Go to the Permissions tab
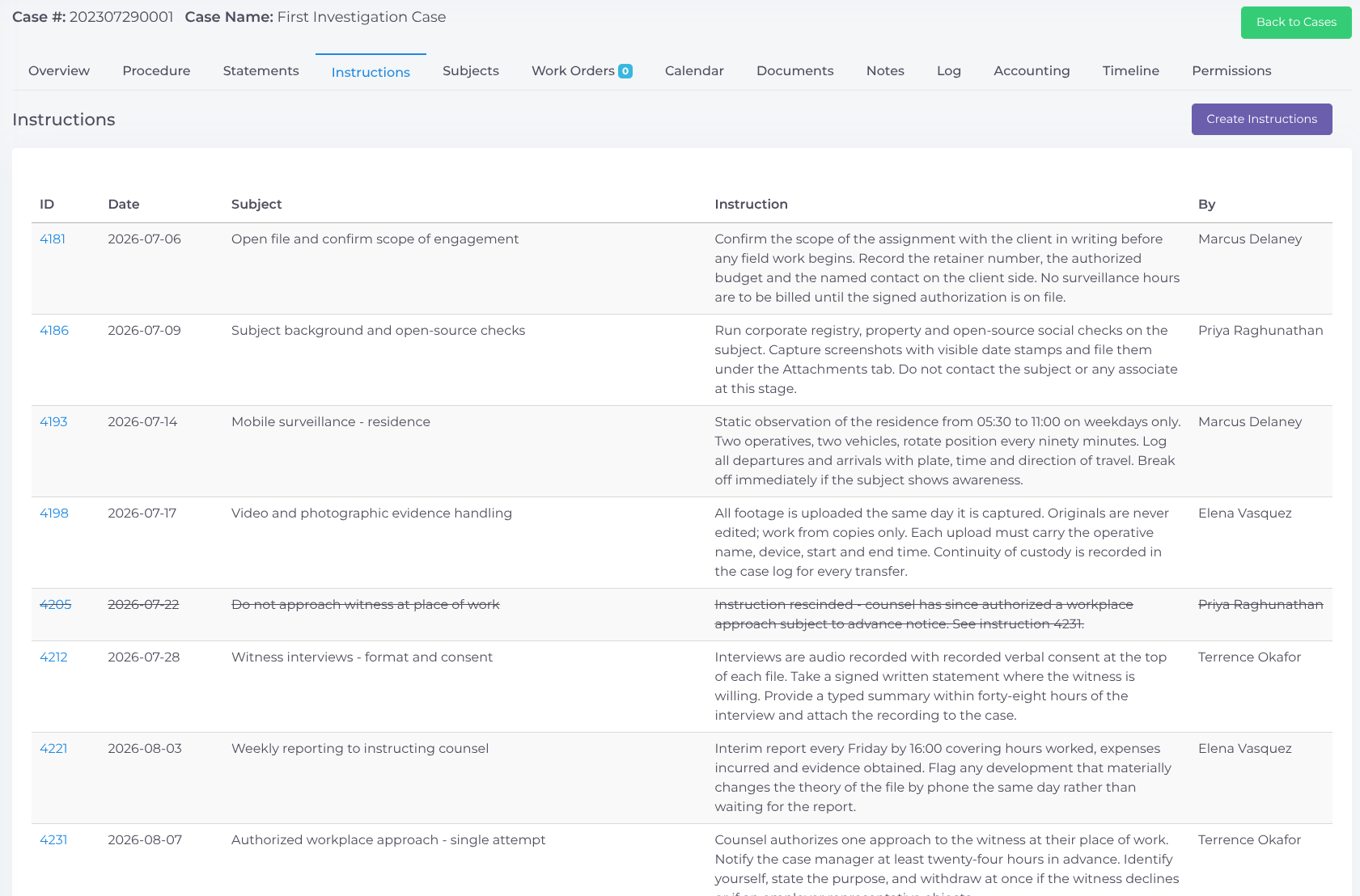The width and height of the screenshot is (1360, 896). (x=1231, y=71)
